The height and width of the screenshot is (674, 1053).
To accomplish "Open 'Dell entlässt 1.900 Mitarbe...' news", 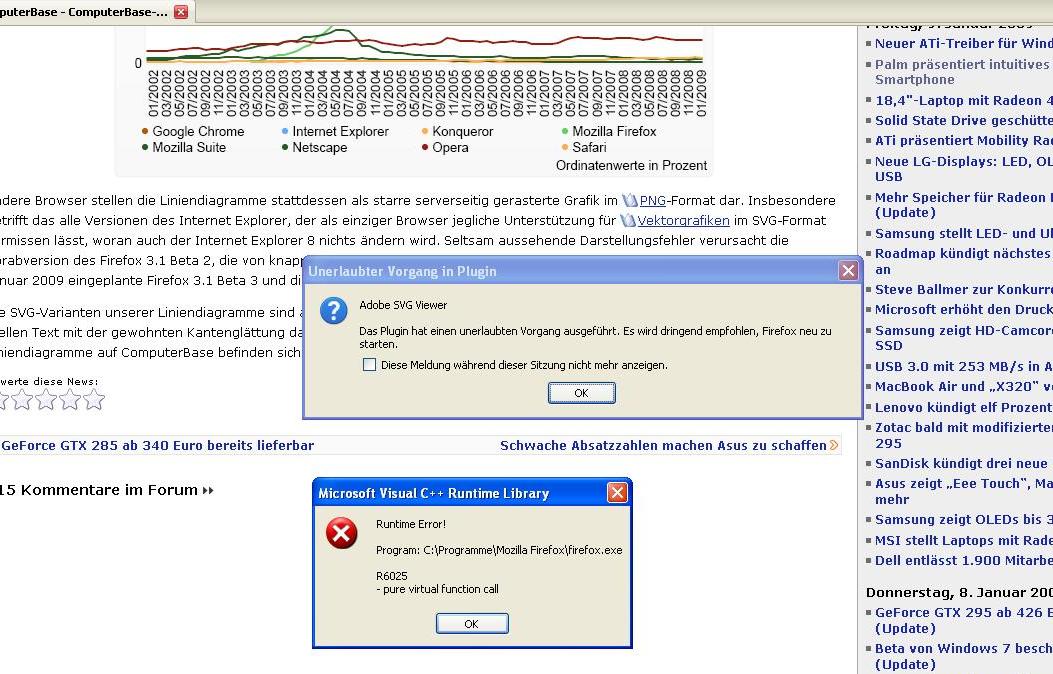I will 964,561.
